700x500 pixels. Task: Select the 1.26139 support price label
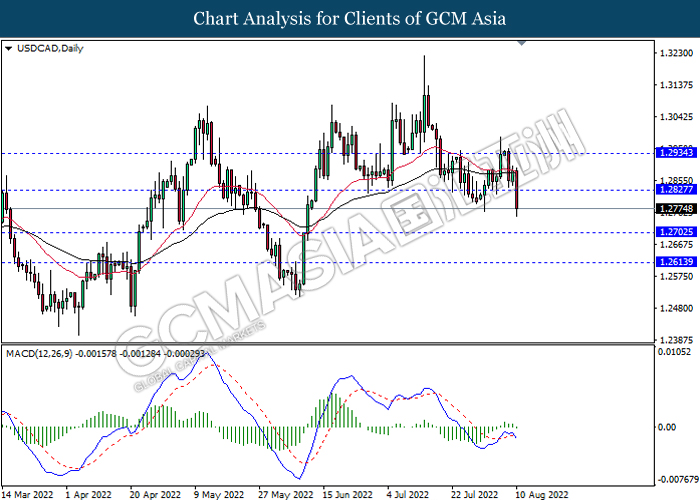coord(676,262)
